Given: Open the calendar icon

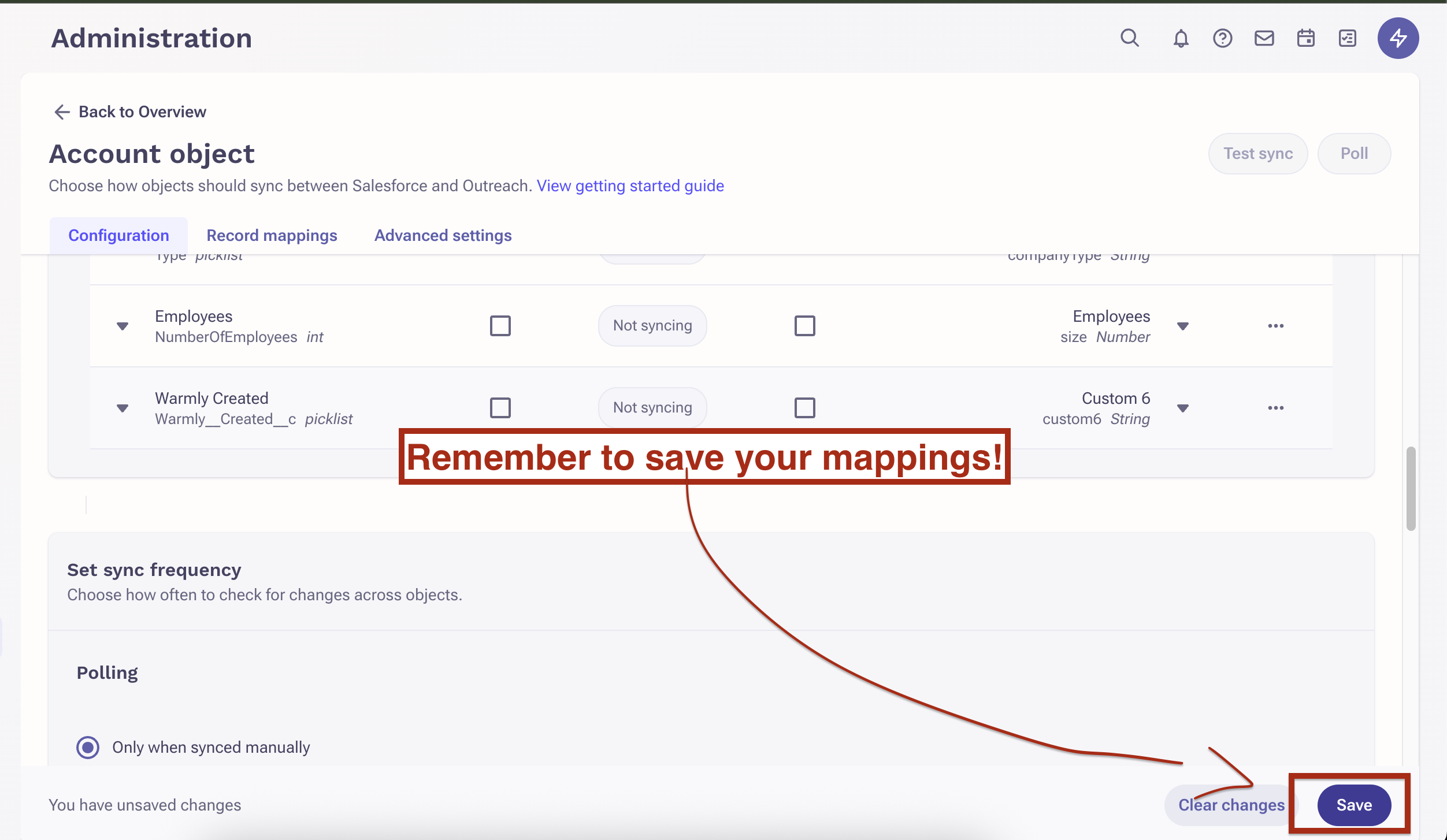Looking at the screenshot, I should (1305, 38).
